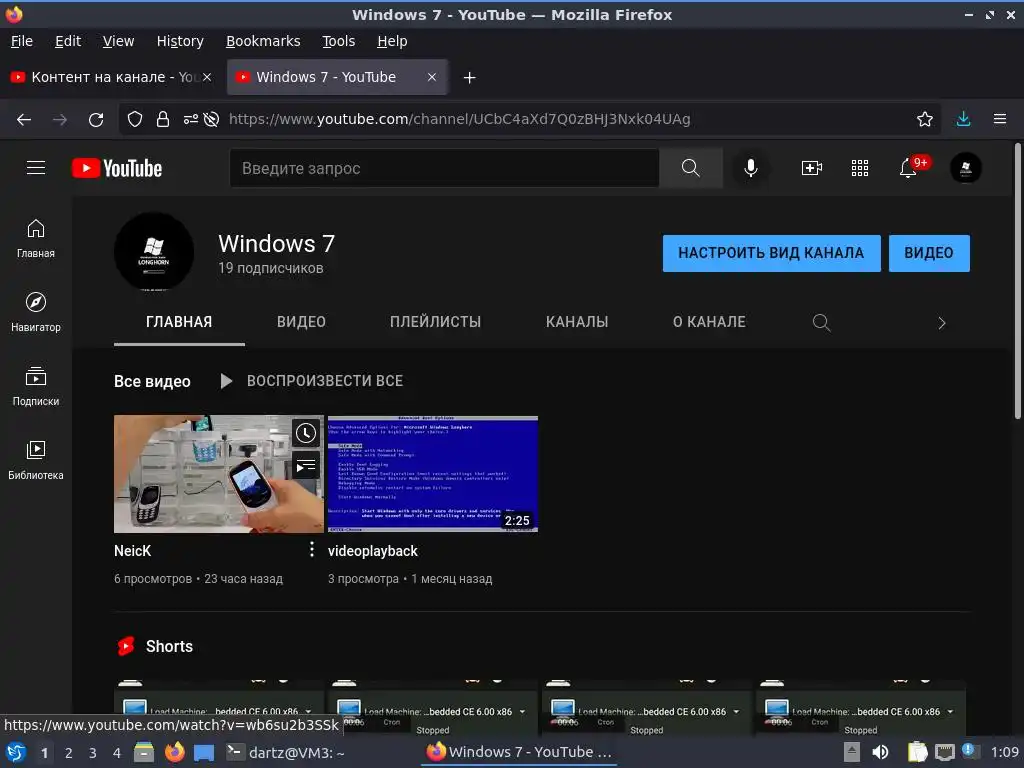This screenshot has width=1024, height=768.
Task: Open the YouTube apps grid icon
Action: [x=860, y=168]
